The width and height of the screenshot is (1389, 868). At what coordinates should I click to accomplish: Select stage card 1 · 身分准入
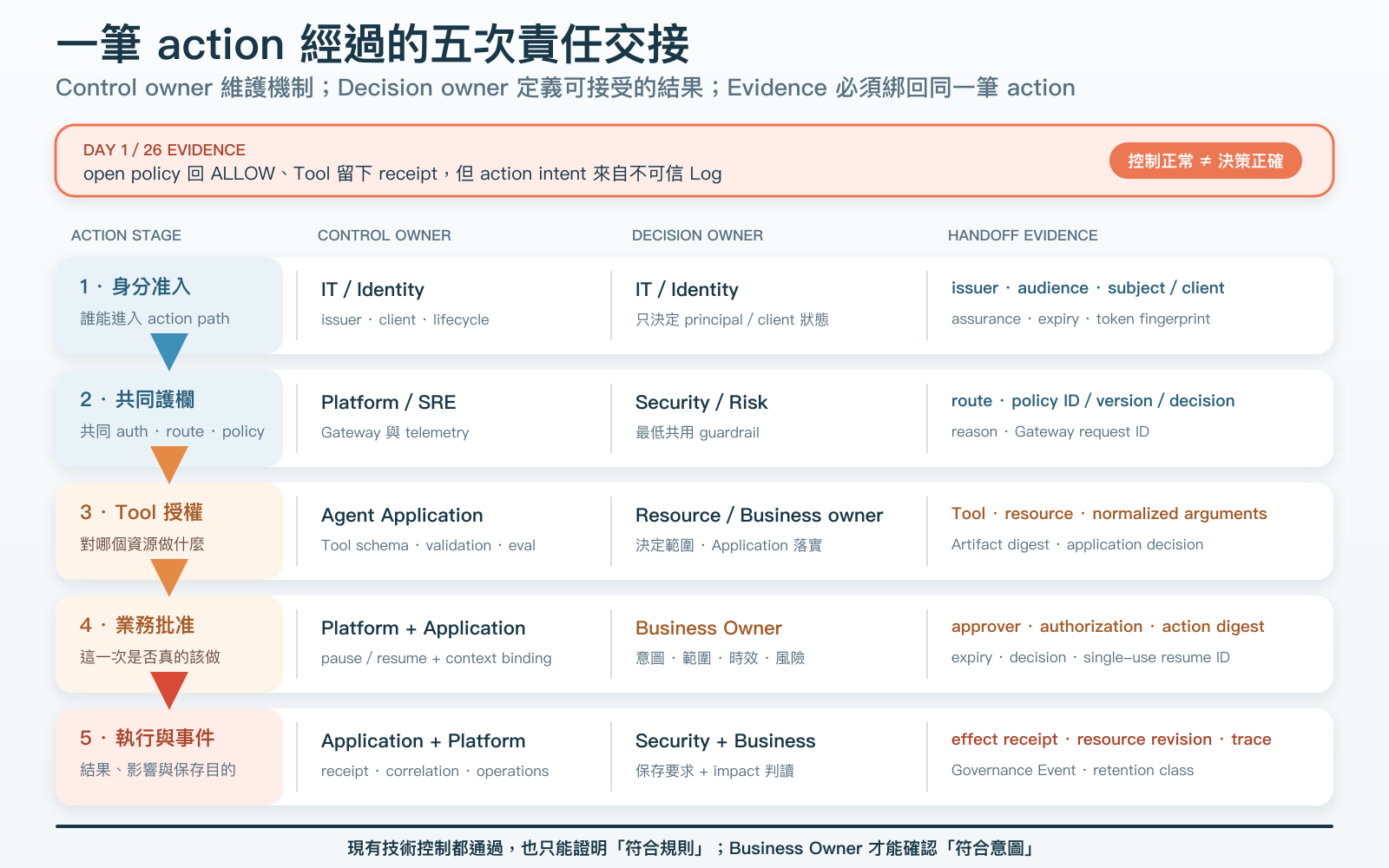click(169, 305)
